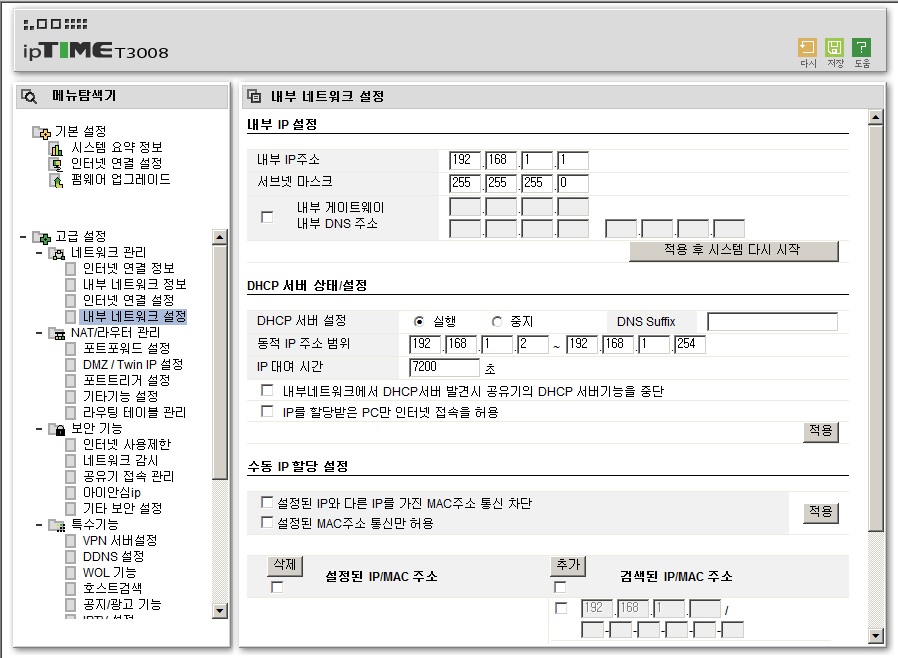The width and height of the screenshot is (898, 658).
Task: Check 내부네트워크에서 DHCP서버 발견시 중단 option
Action: [267, 391]
